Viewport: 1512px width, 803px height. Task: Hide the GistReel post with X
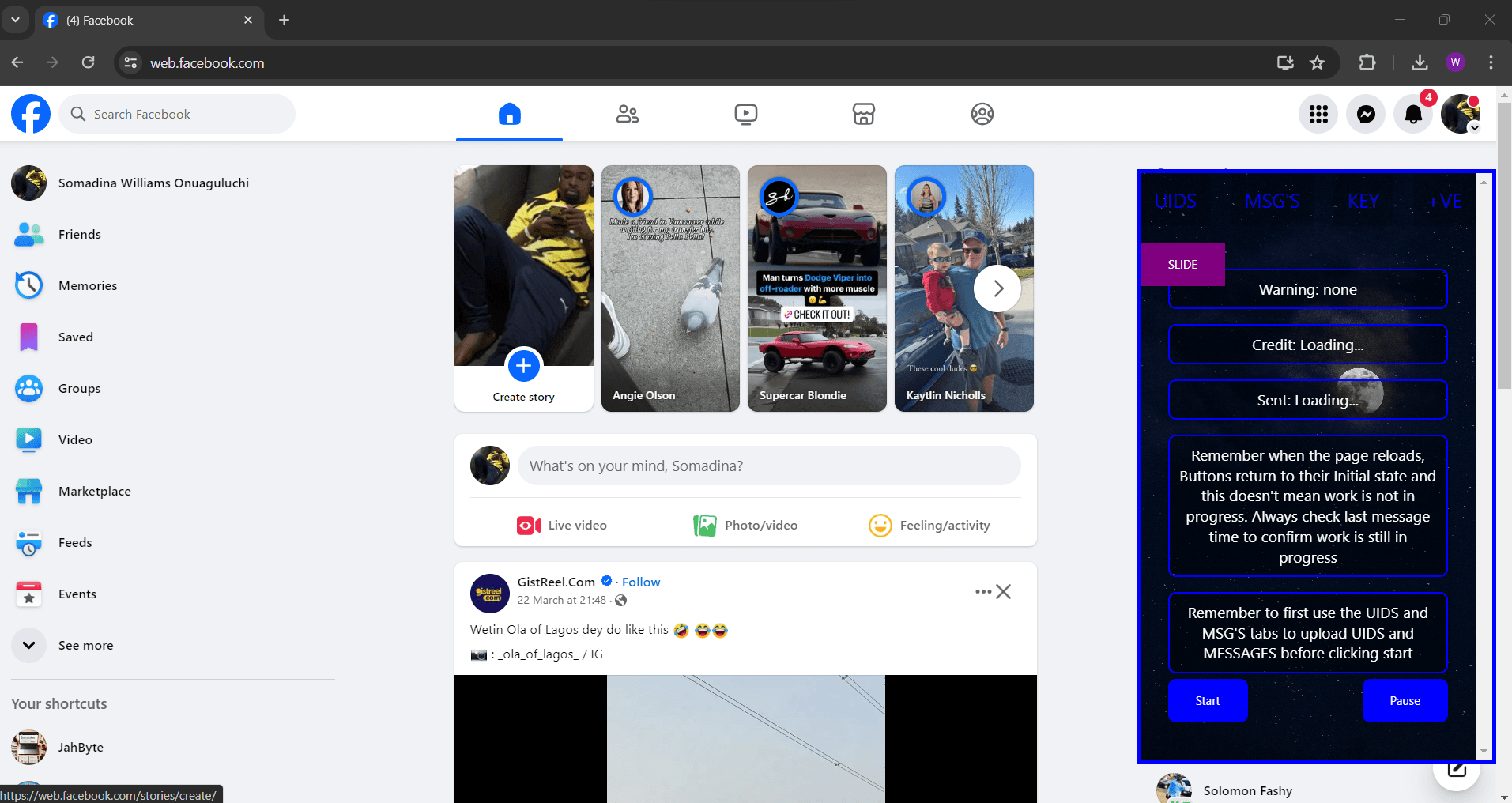pos(1004,592)
